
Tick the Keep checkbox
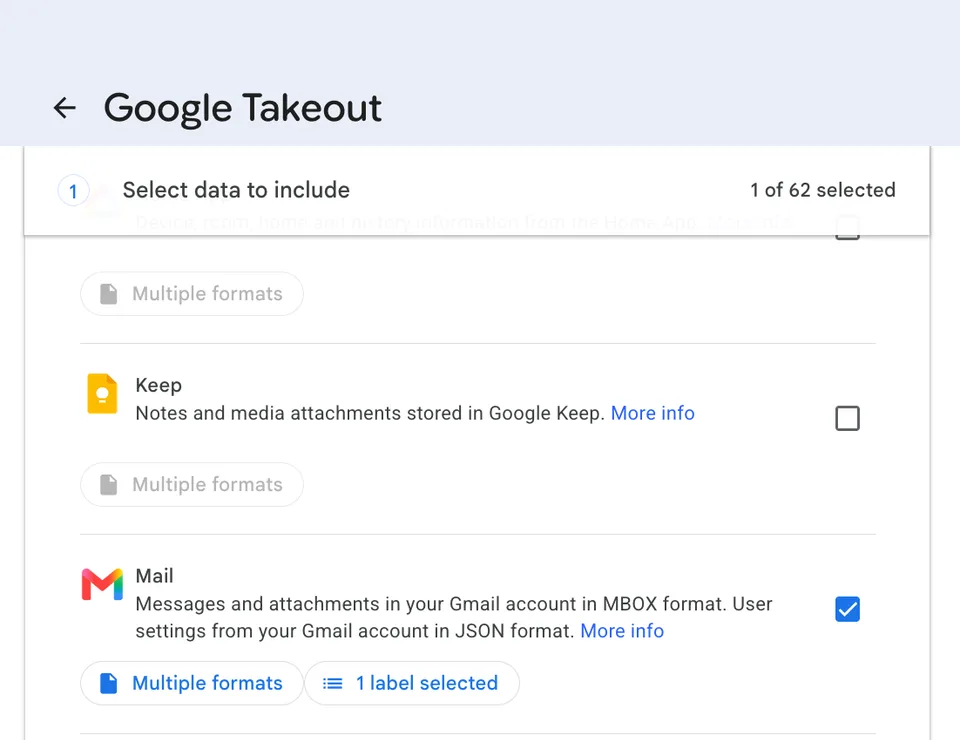pyautogui.click(x=847, y=419)
